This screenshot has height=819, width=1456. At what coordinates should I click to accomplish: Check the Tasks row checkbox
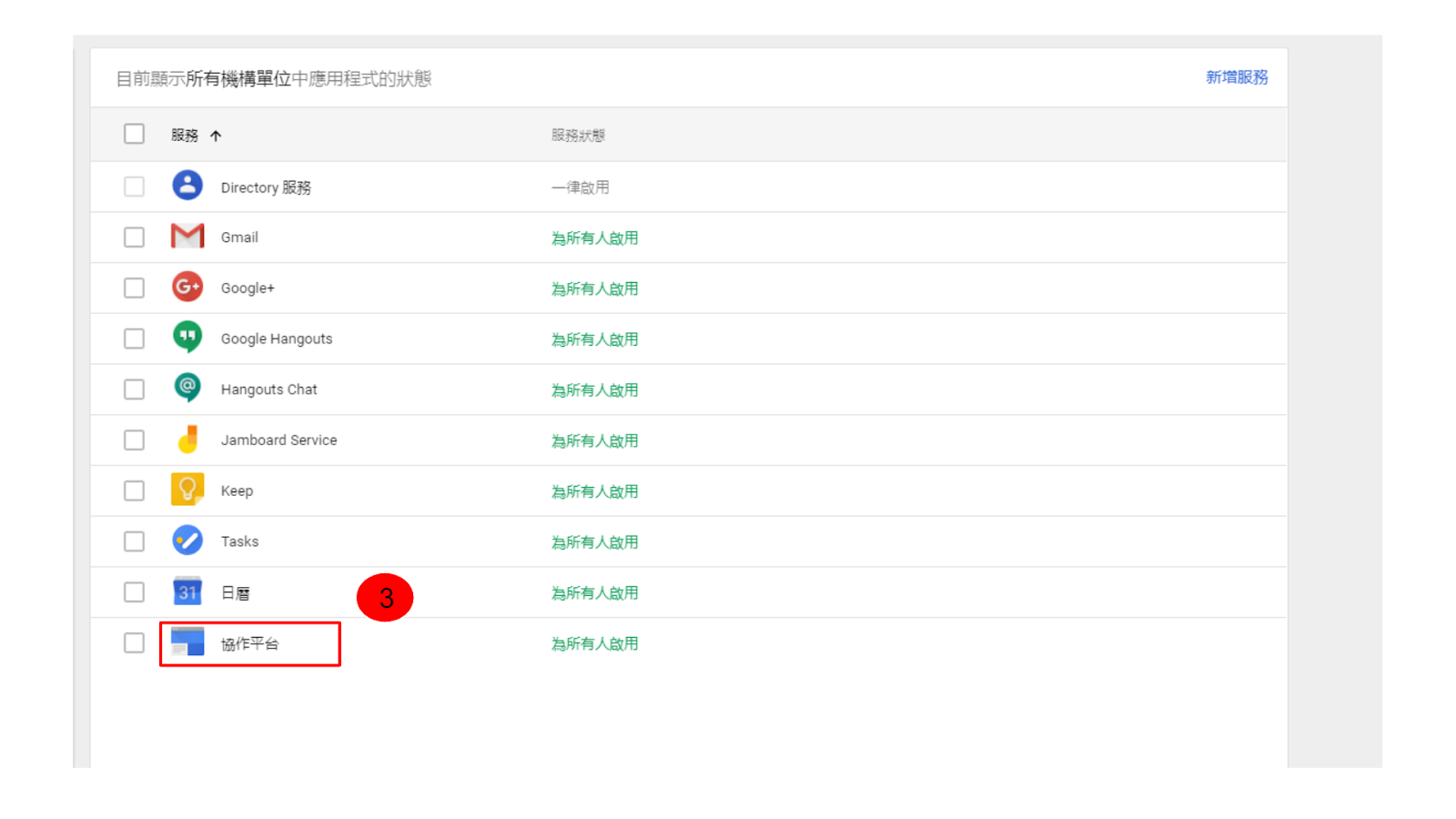[x=134, y=541]
